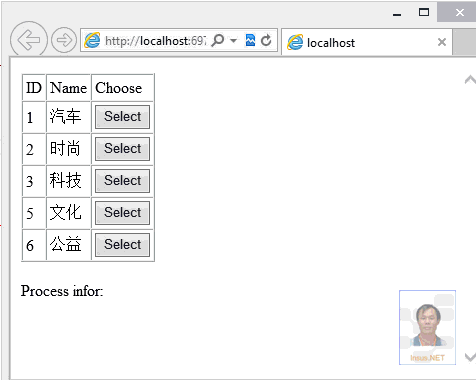Click Select button for row 汽车
The image size is (476, 380).
[x=123, y=117]
